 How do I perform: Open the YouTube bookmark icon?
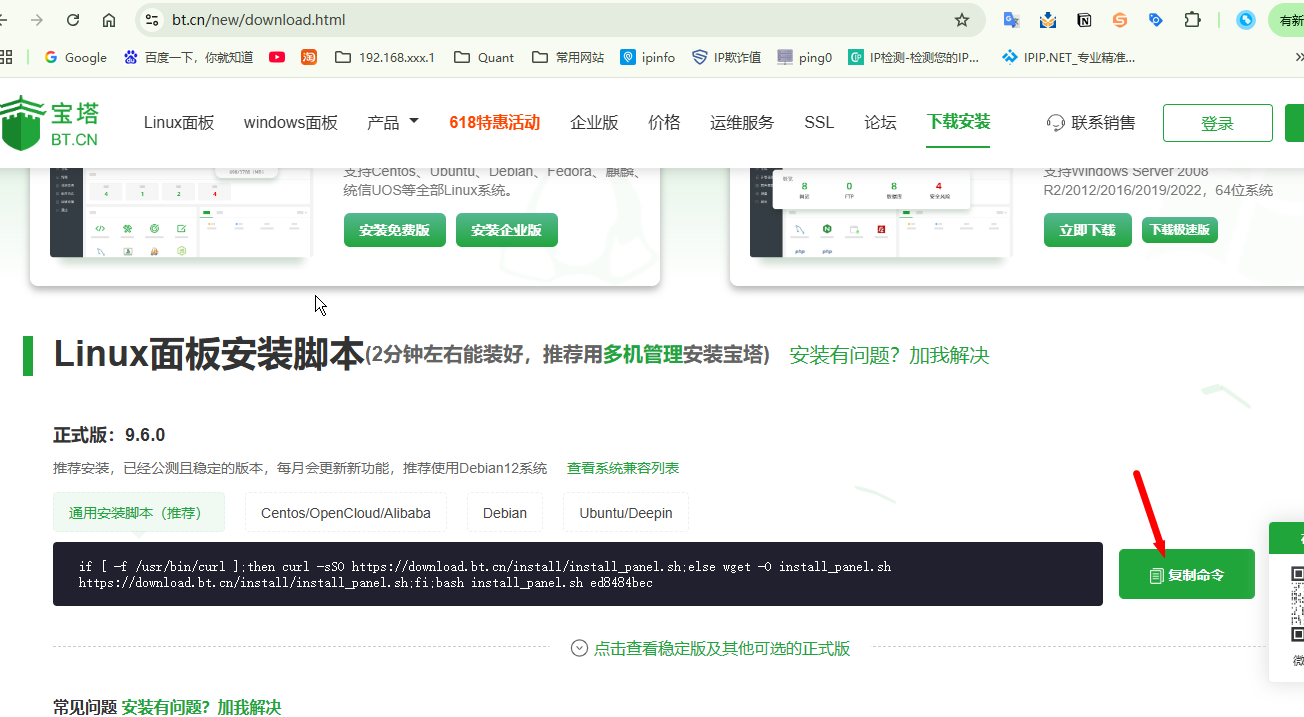pos(277,57)
